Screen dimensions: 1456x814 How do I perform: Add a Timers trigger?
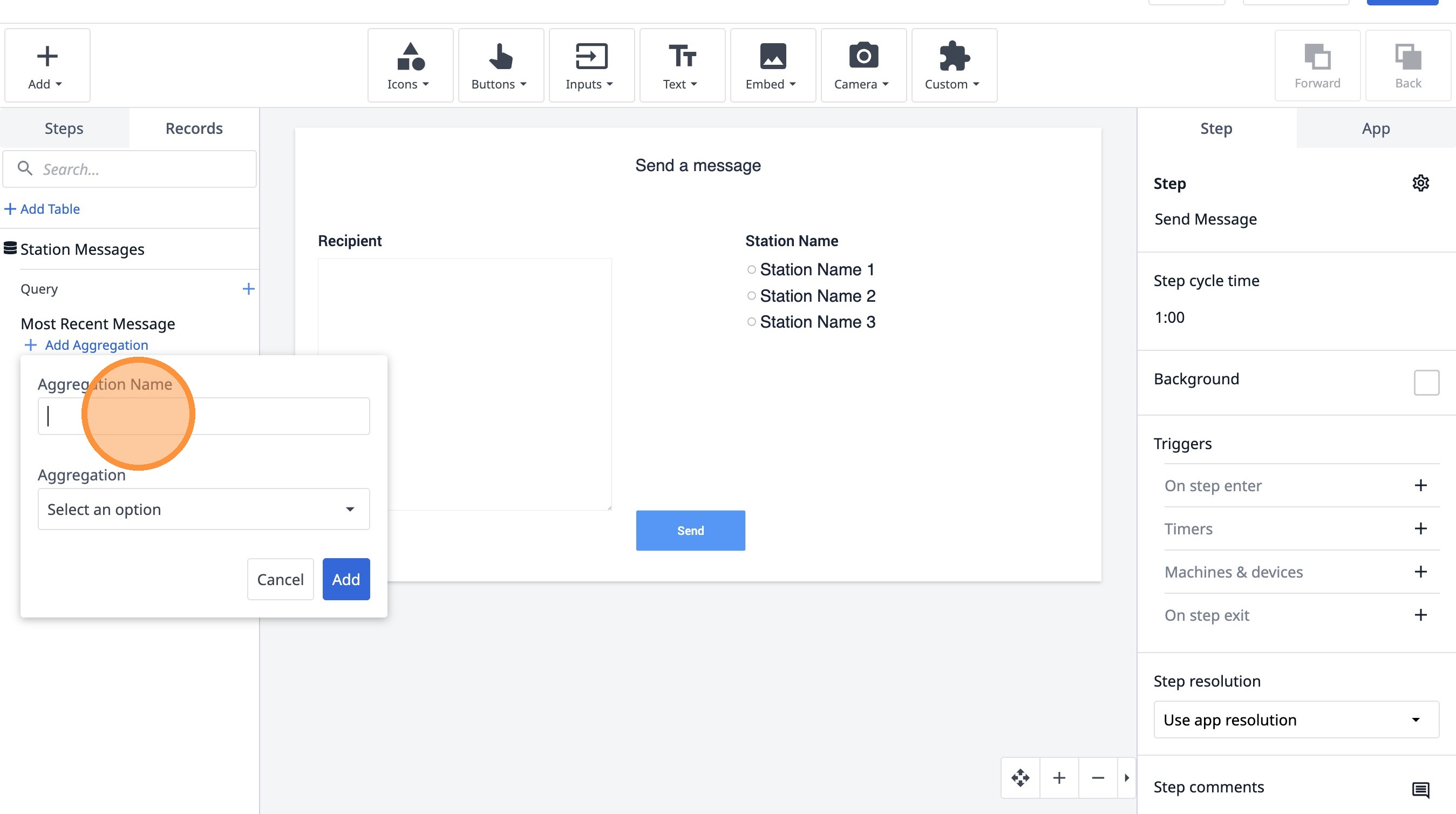(1420, 528)
